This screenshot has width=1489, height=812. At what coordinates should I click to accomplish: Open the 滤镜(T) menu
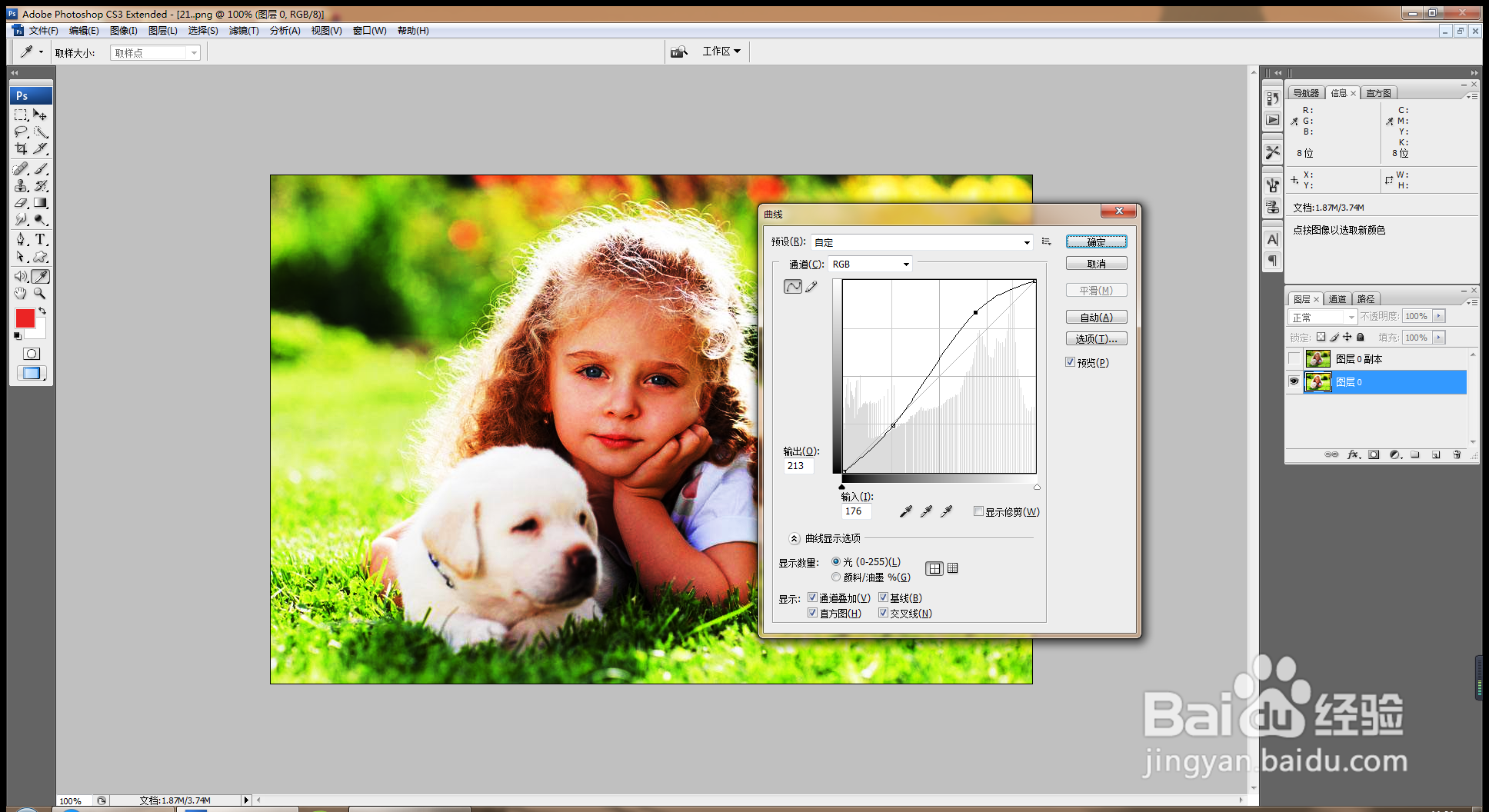(x=244, y=31)
